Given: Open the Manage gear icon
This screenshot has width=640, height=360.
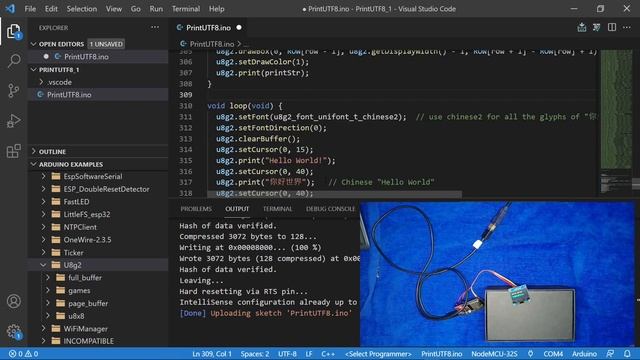Looking at the screenshot, I should 13,331.
